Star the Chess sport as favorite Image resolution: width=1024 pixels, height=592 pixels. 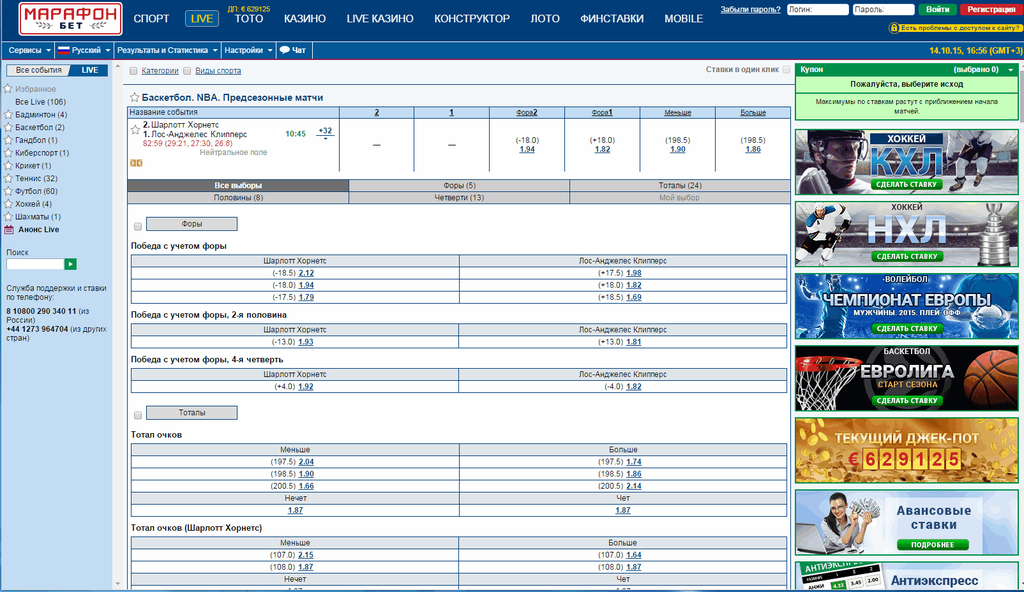click(x=8, y=216)
